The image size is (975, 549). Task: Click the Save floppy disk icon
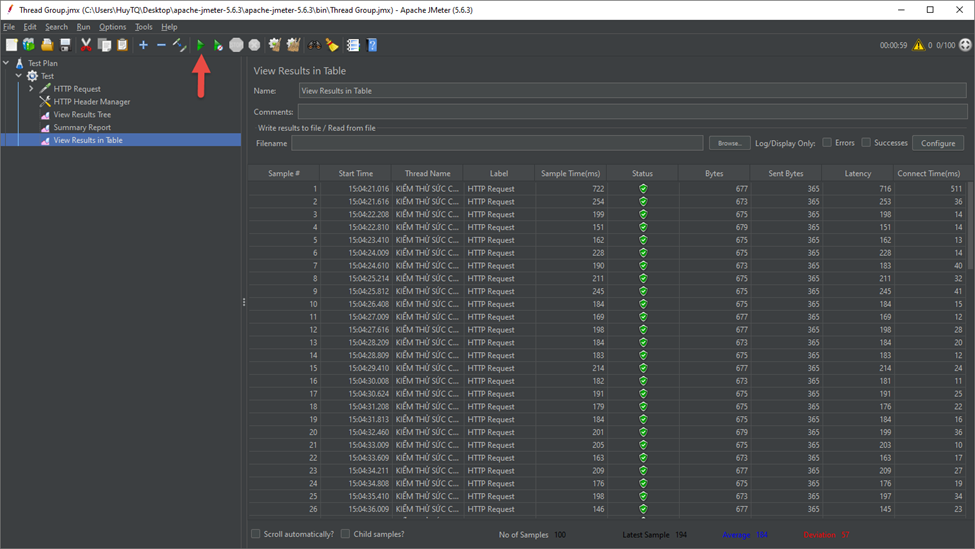tap(65, 45)
